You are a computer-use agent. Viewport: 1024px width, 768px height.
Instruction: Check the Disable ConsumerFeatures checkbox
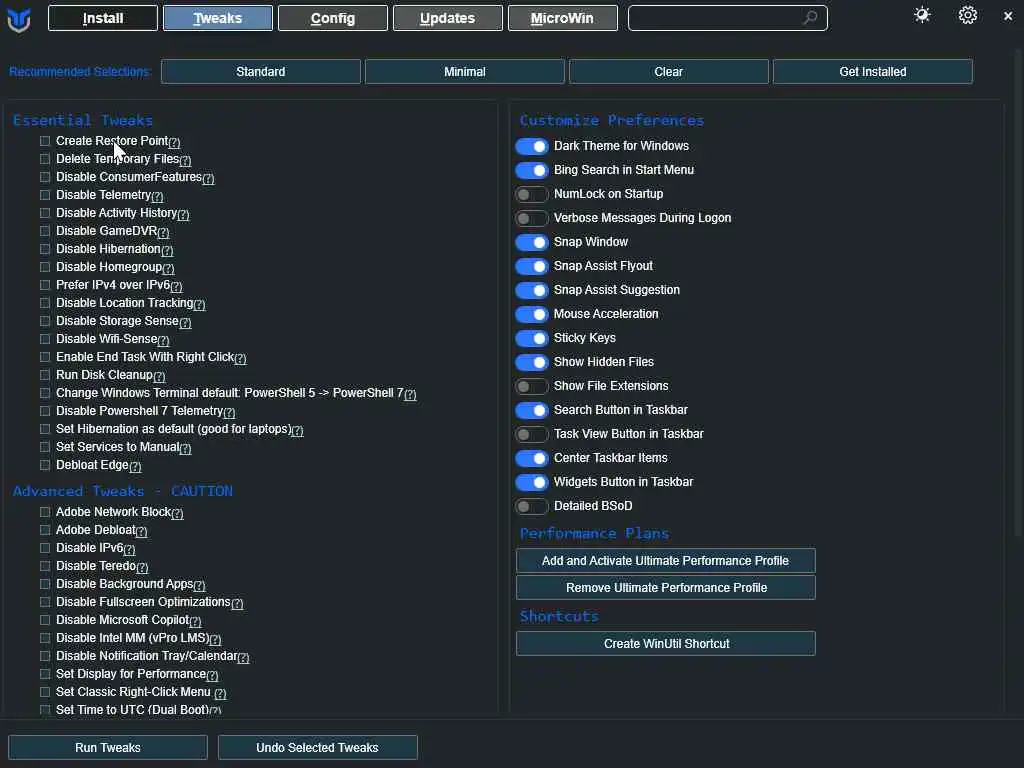45,177
